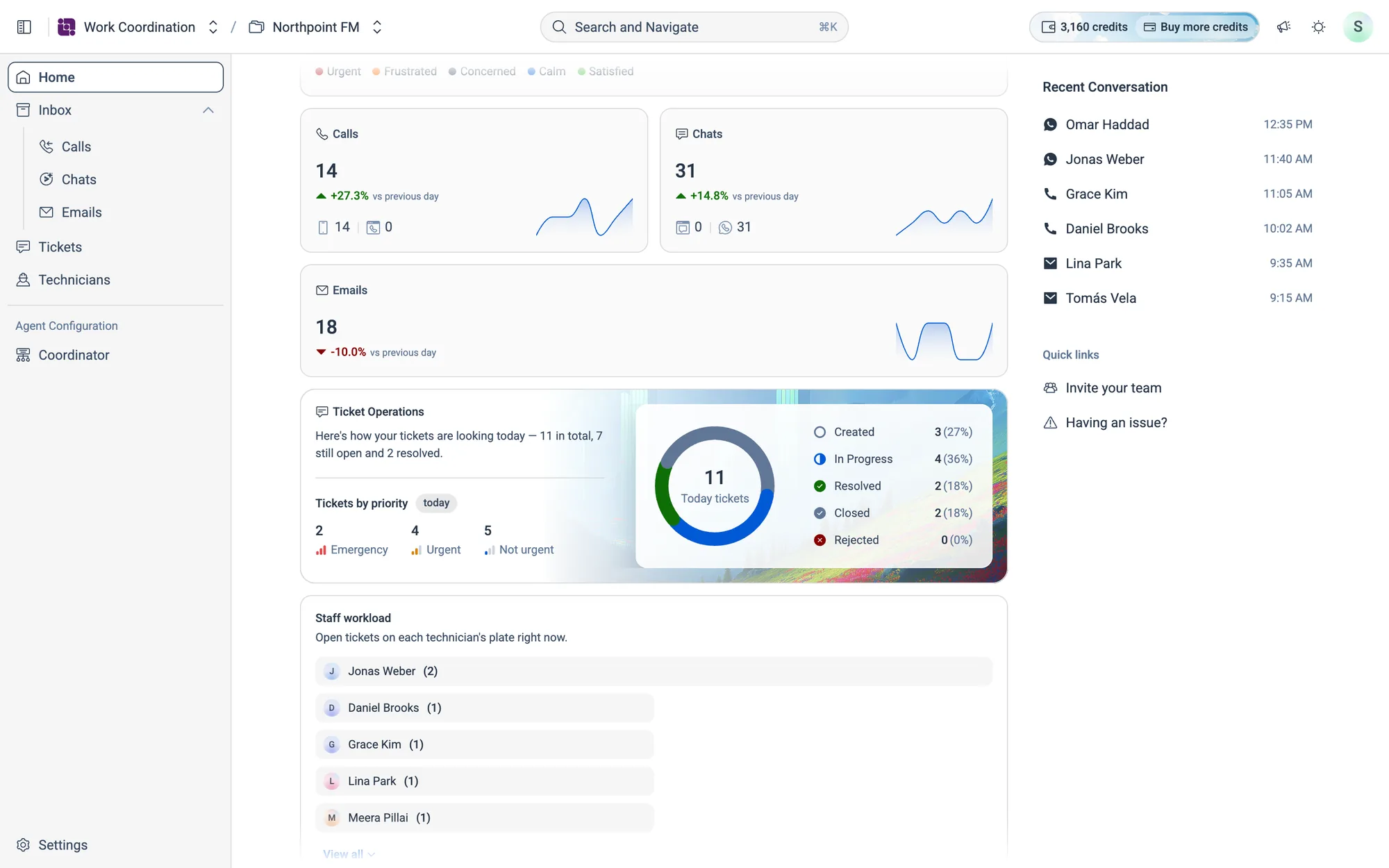The image size is (1389, 868).
Task: Focus the Search and Navigate field
Action: [x=694, y=27]
